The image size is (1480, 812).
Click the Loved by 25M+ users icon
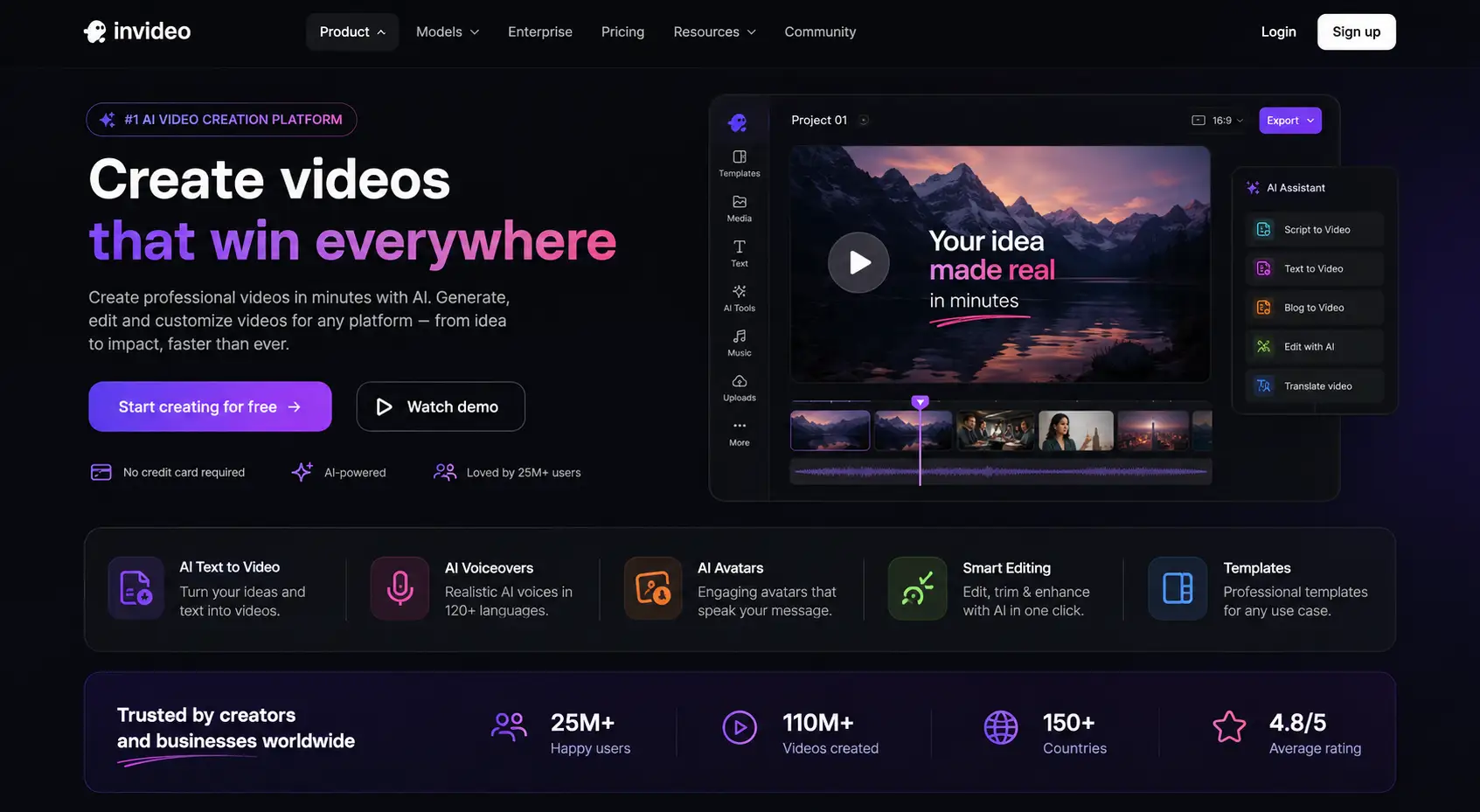pos(445,472)
